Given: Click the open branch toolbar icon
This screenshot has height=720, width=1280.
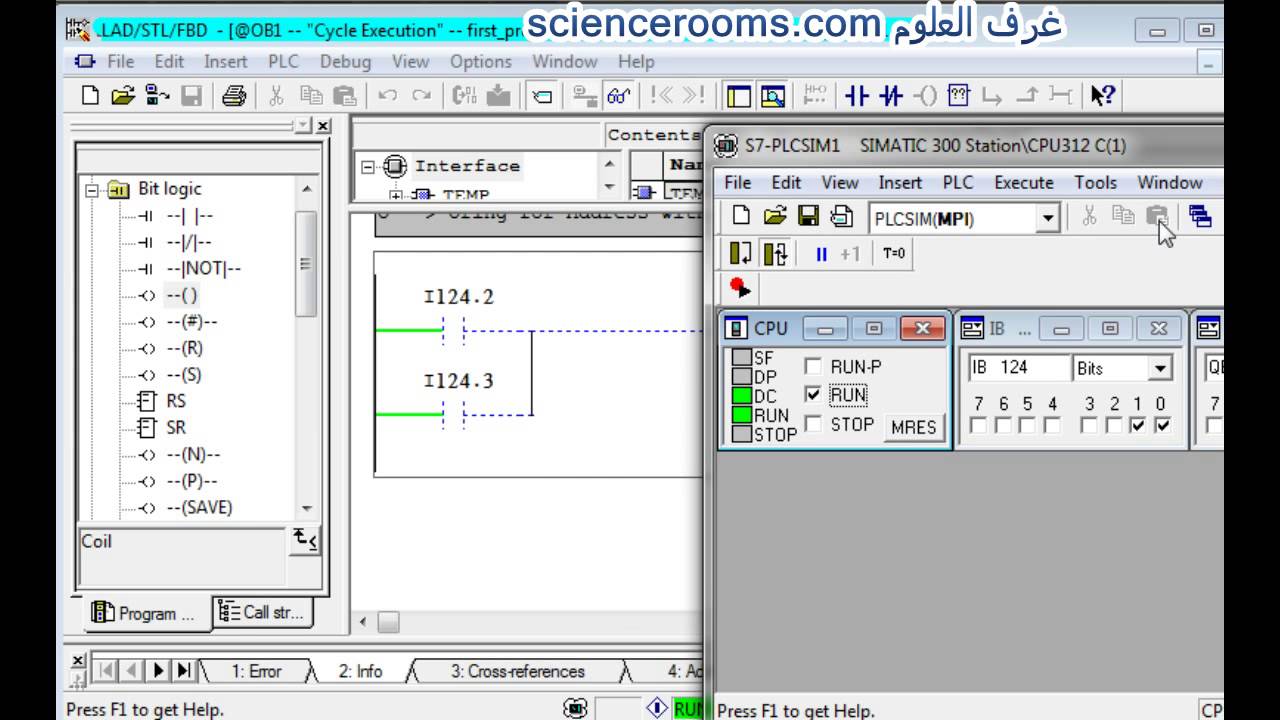Looking at the screenshot, I should 992,96.
